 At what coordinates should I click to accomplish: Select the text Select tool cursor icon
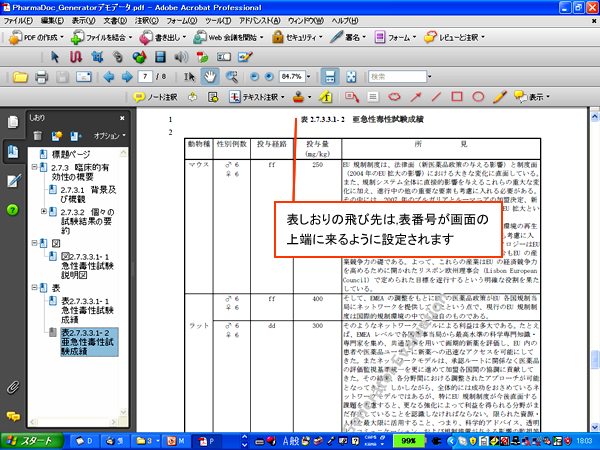pos(189,77)
